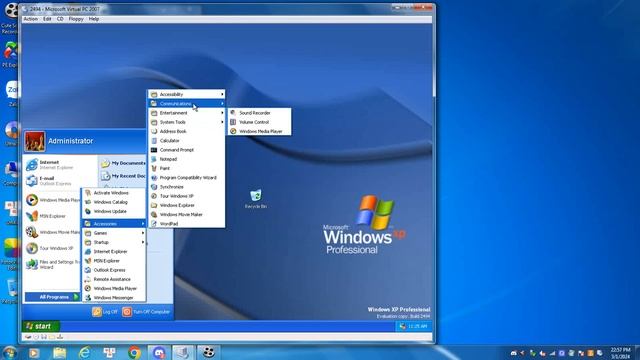Click the All Programs button
Screen dimensions: 640x360
pyautogui.click(x=52, y=297)
